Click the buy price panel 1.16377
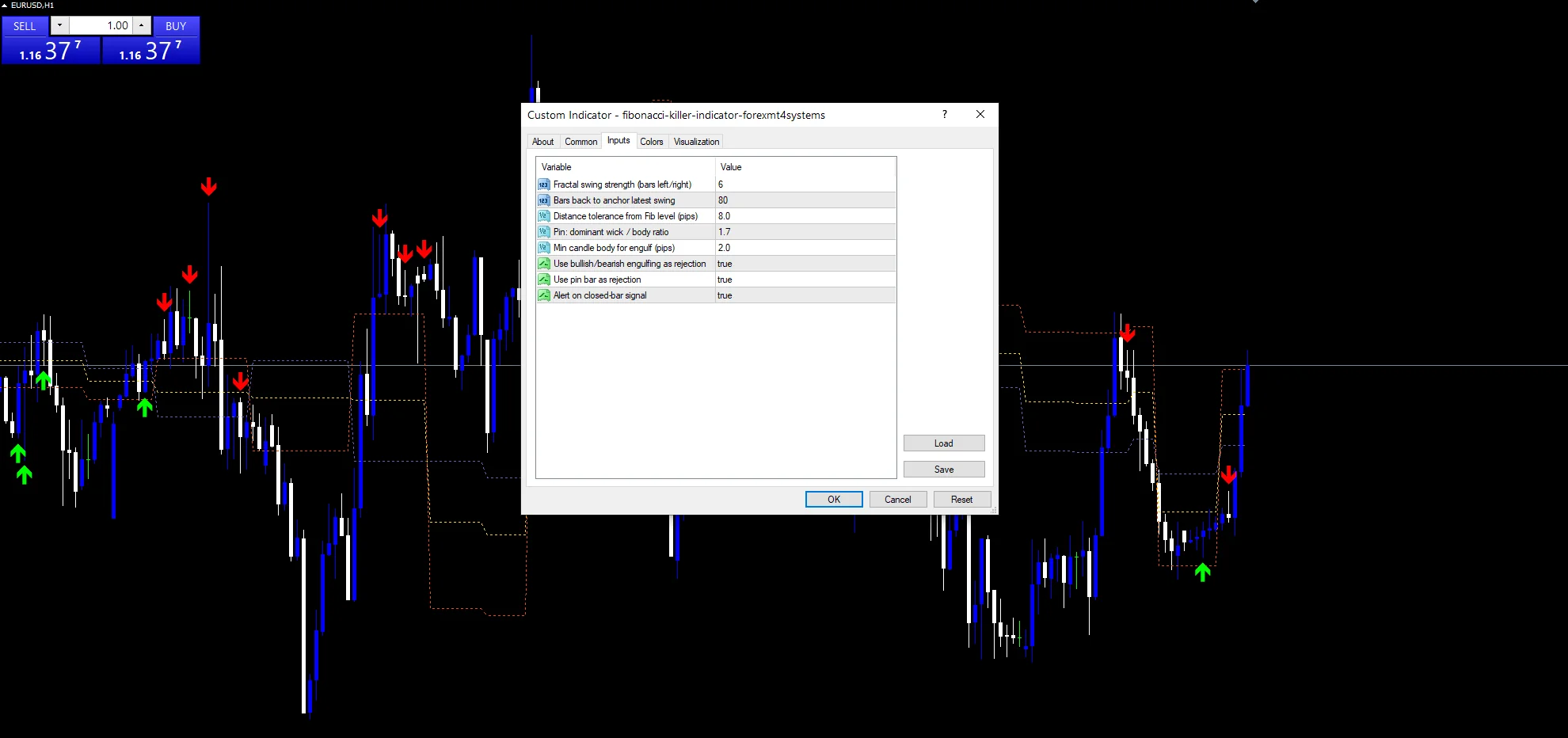Image resolution: width=1568 pixels, height=738 pixels. point(150,51)
